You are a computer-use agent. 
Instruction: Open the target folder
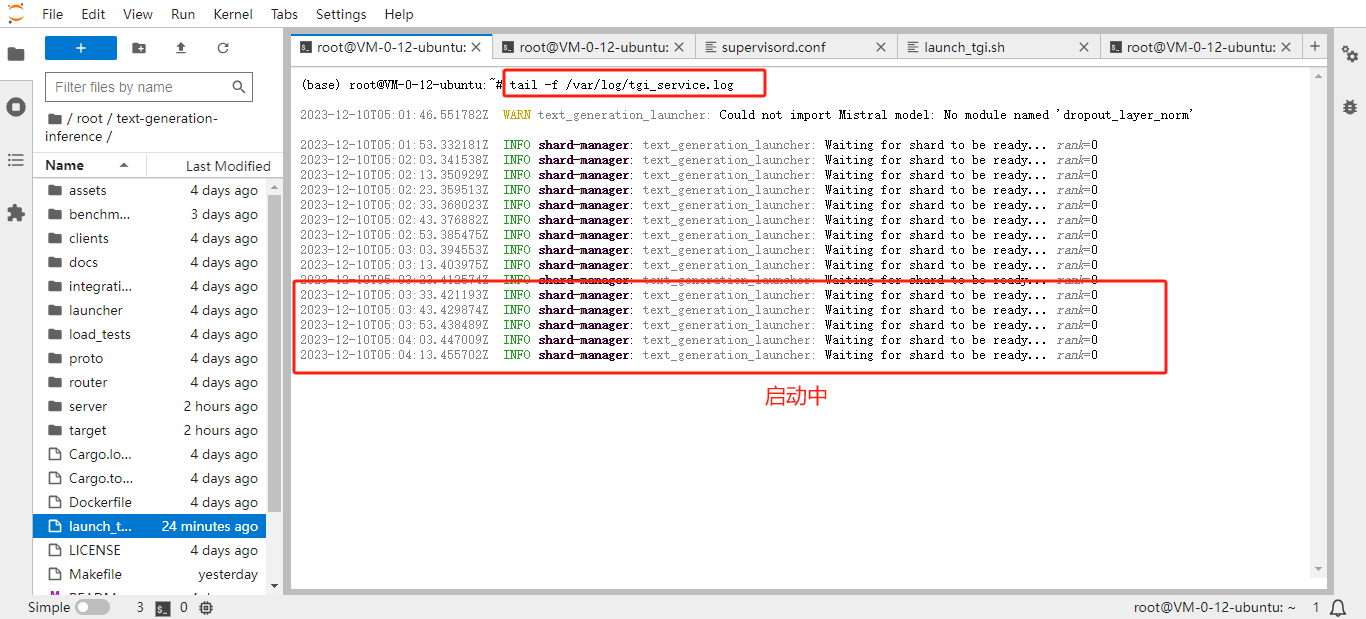[x=150, y=430]
